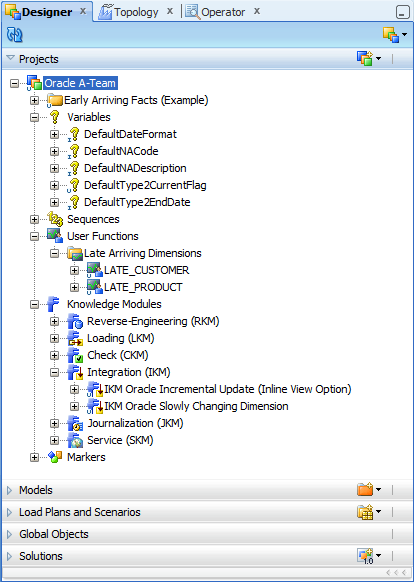Open the Connect Navigator dropdown icon at top right

[395, 35]
